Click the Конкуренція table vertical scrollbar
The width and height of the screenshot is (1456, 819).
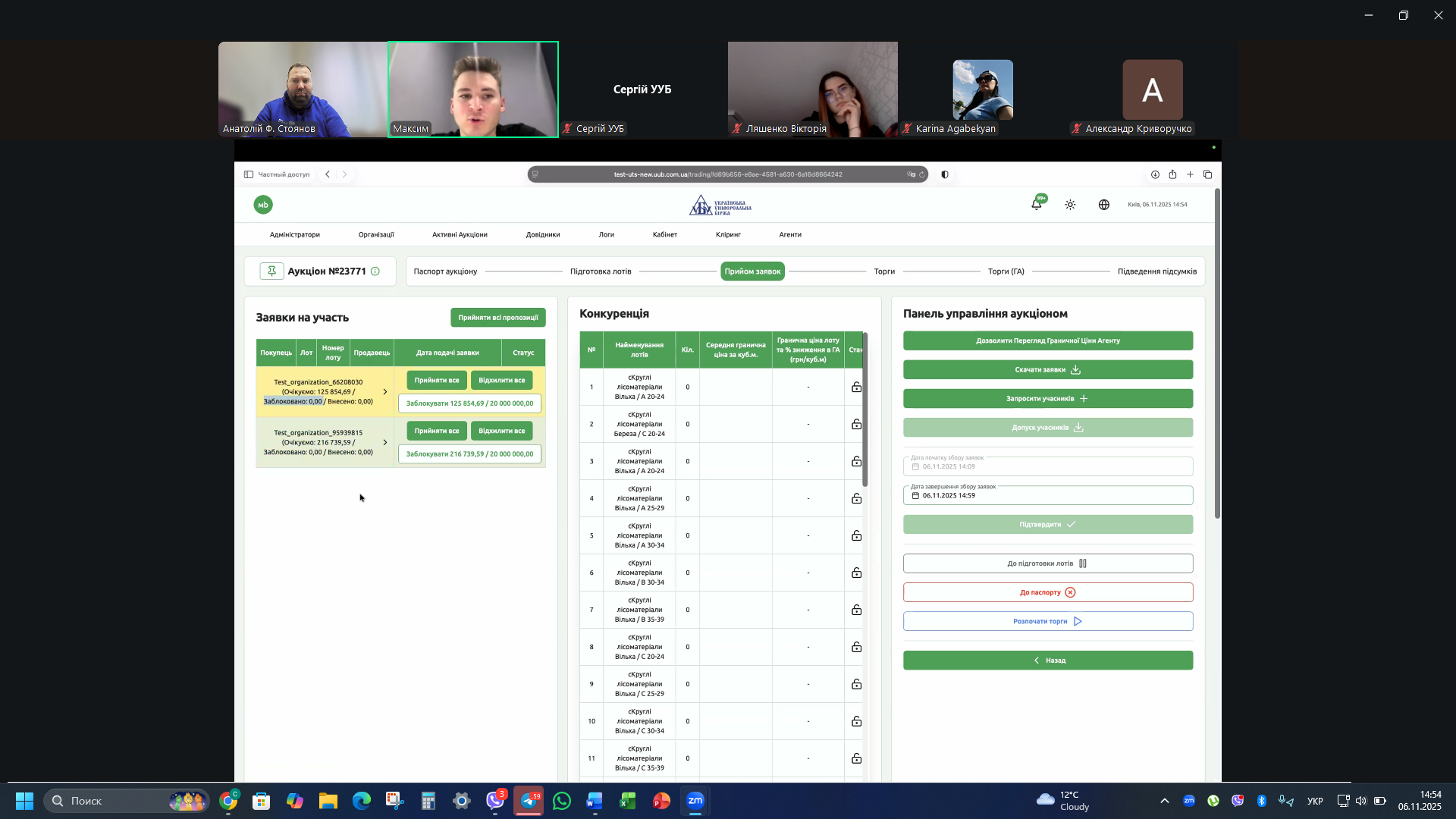864,409
